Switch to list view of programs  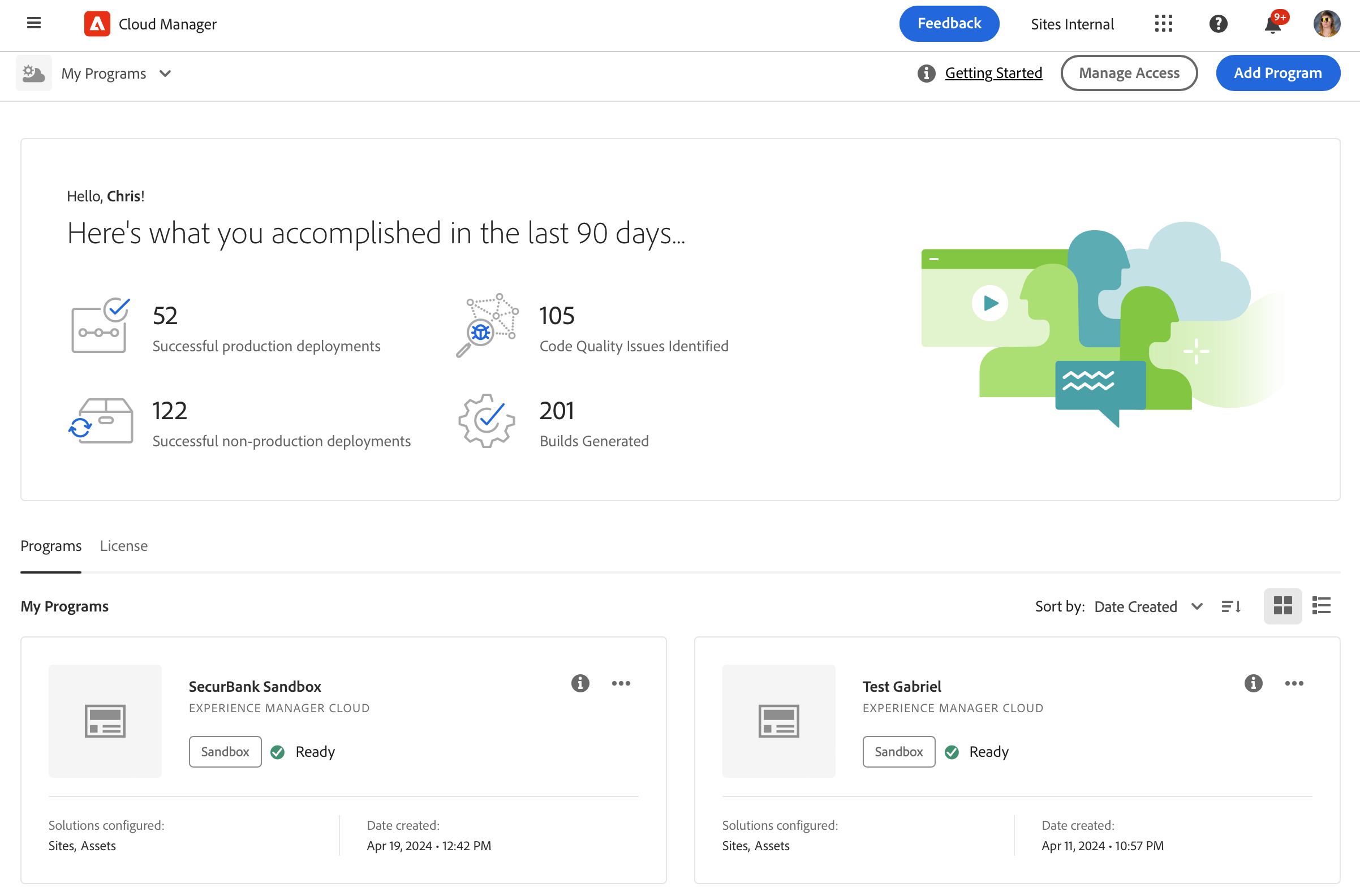[1321, 606]
